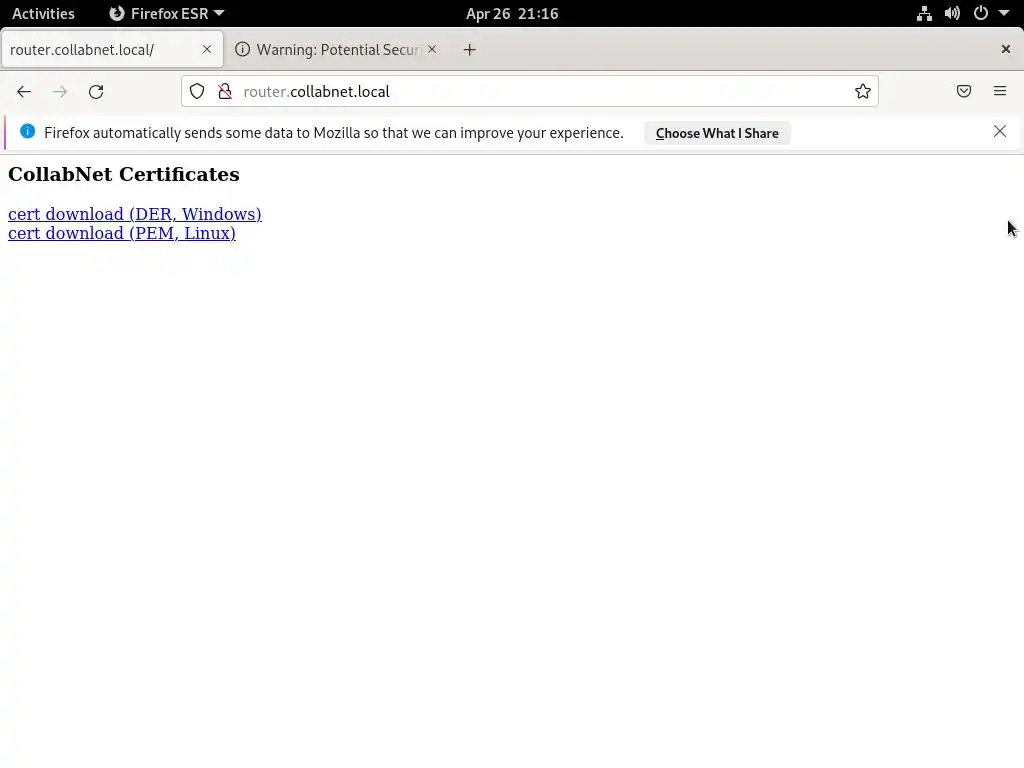
Task: Click Choose What I Share button
Action: (717, 133)
